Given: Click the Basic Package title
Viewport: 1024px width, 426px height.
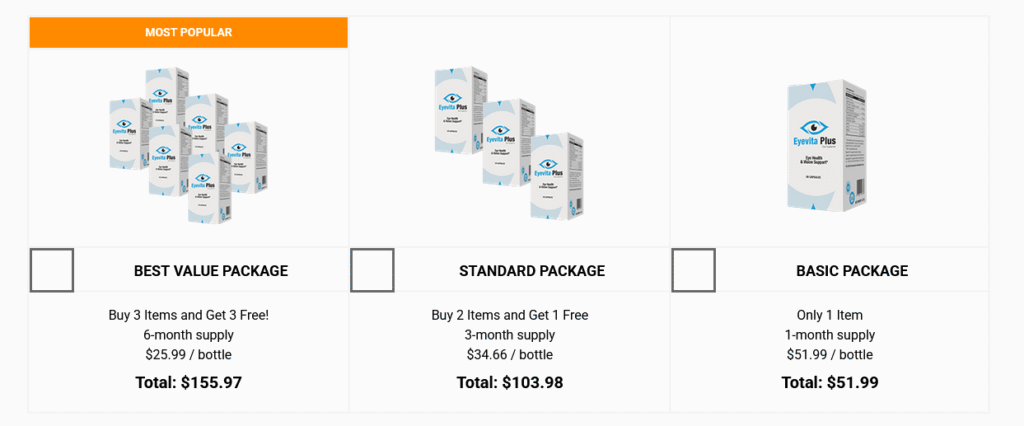Looking at the screenshot, I should point(852,271).
